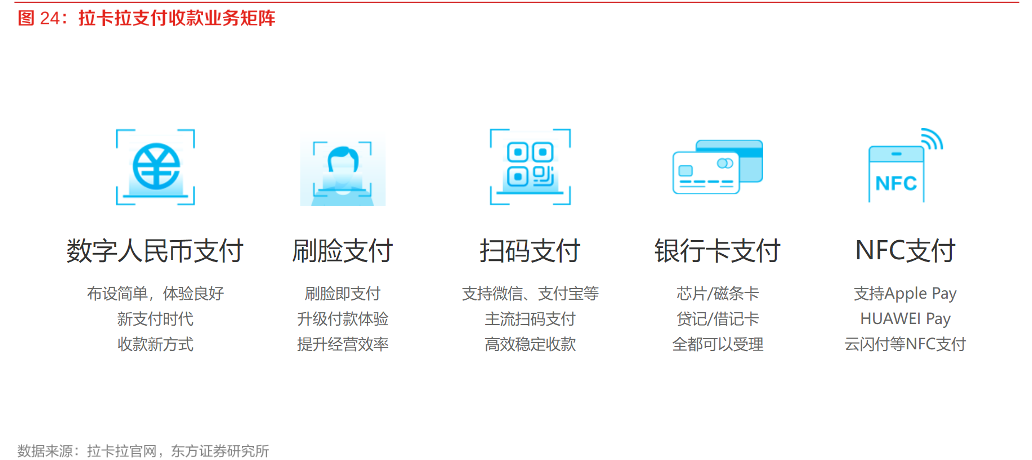Click the text HUAWEI Pay

[x=905, y=319]
